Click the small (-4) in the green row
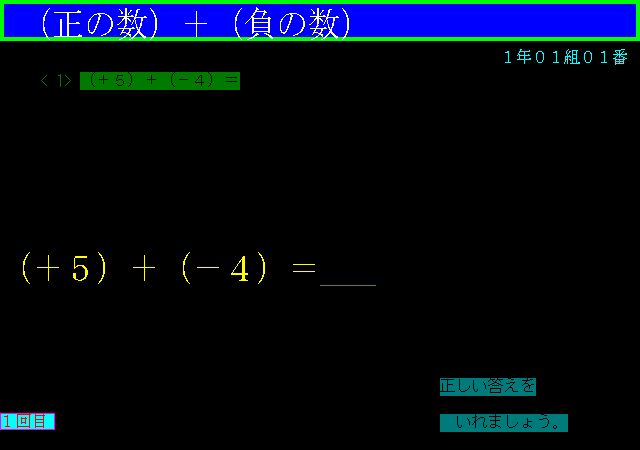Image resolution: width=640 pixels, height=450 pixels. click(x=191, y=81)
